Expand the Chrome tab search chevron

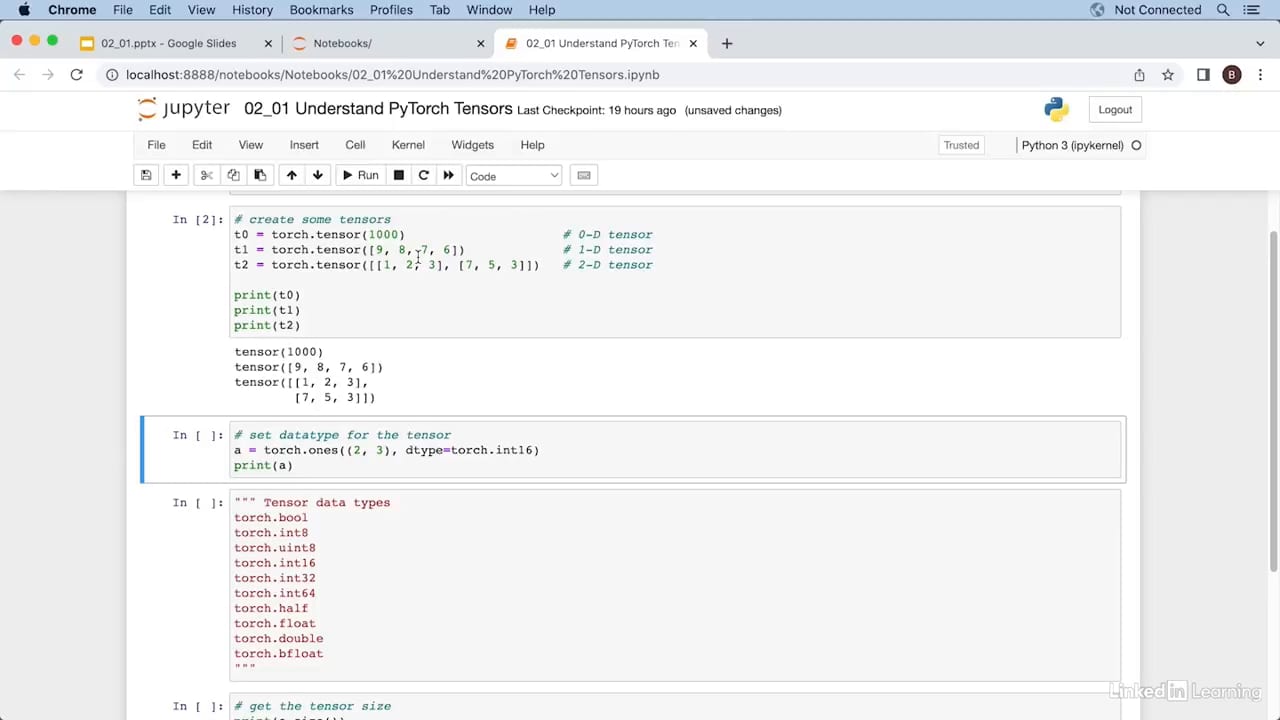coord(1260,43)
